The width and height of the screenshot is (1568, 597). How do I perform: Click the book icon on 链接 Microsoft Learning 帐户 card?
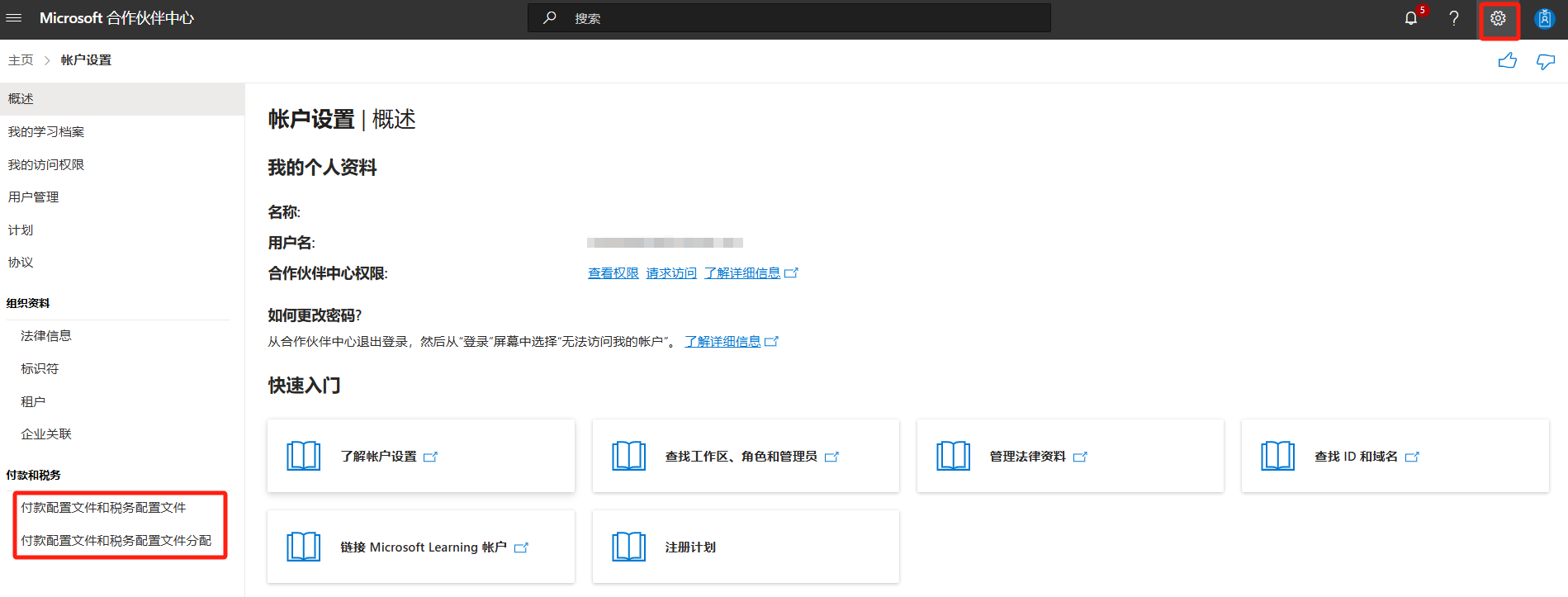tap(304, 547)
